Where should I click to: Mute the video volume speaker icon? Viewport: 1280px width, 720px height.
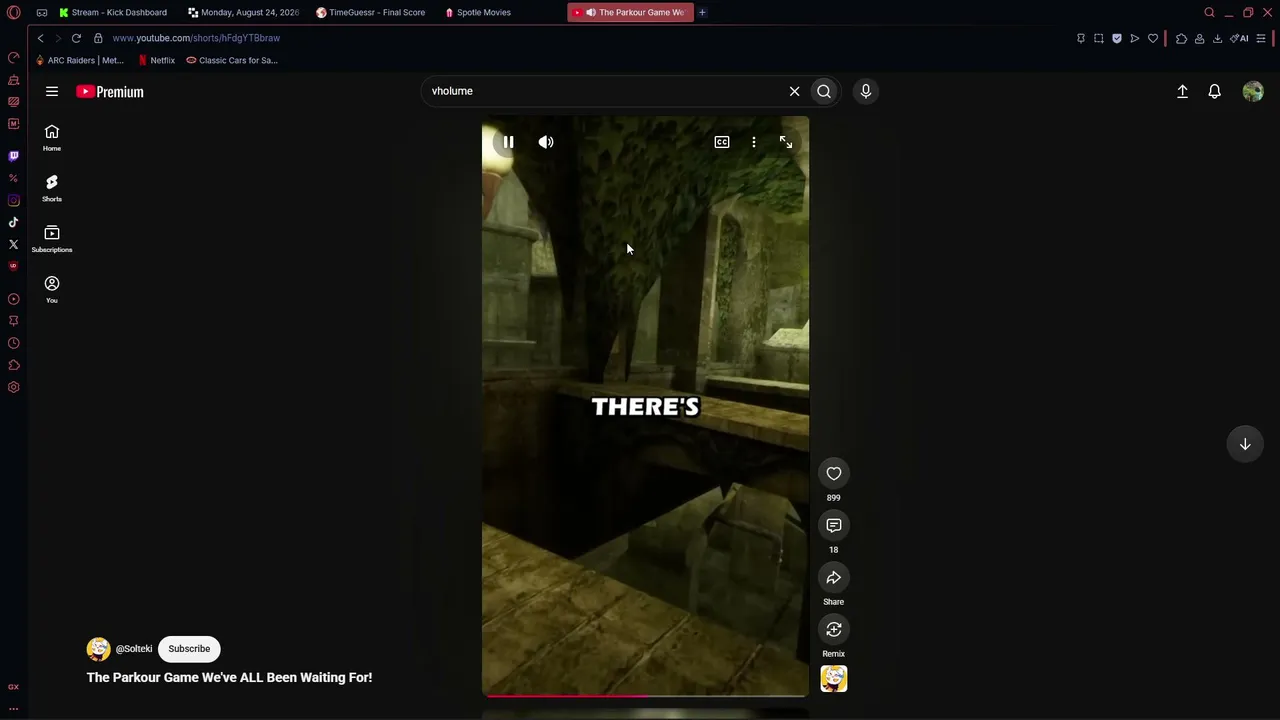(546, 142)
